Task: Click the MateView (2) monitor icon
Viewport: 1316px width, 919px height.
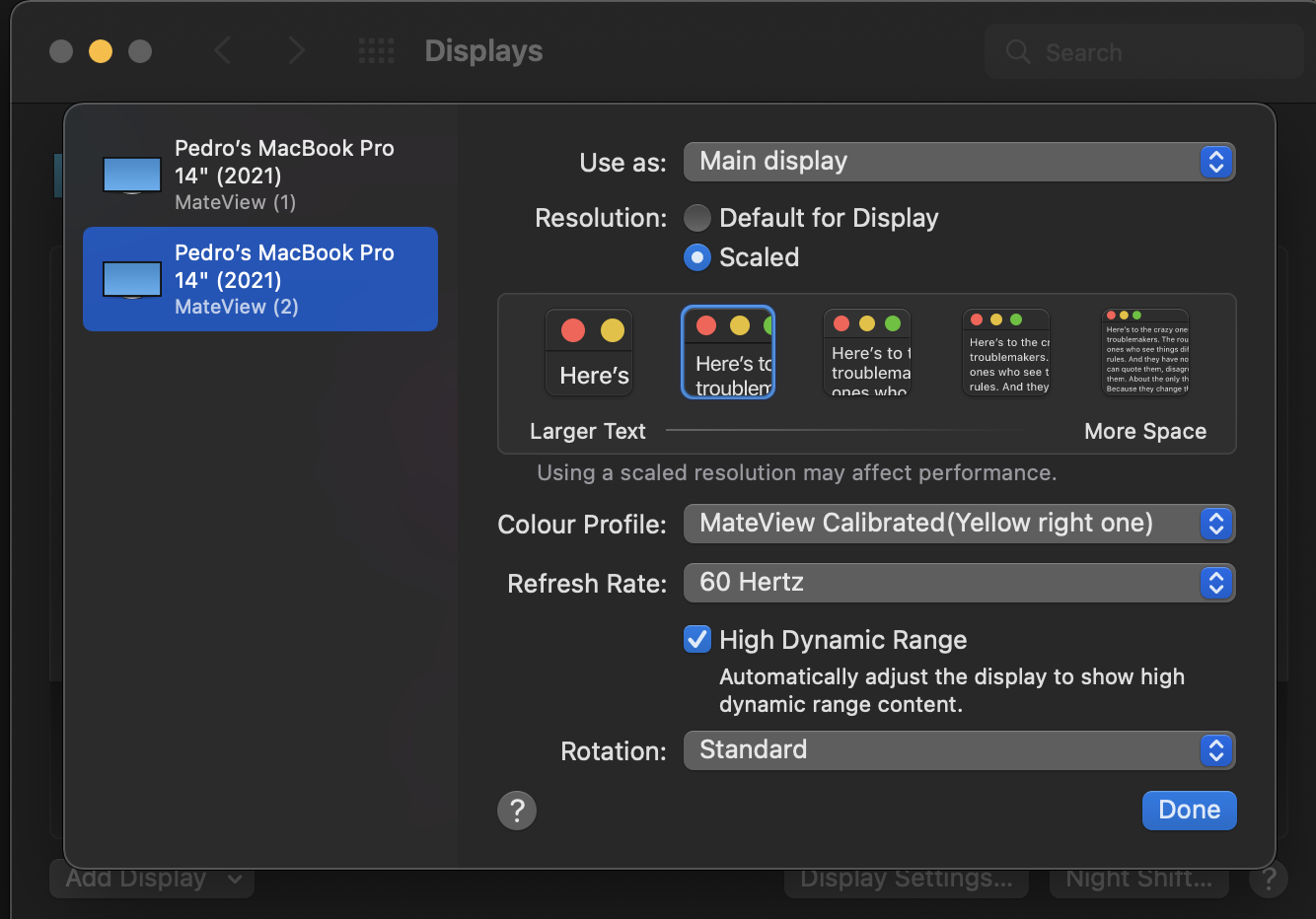Action: coord(132,280)
